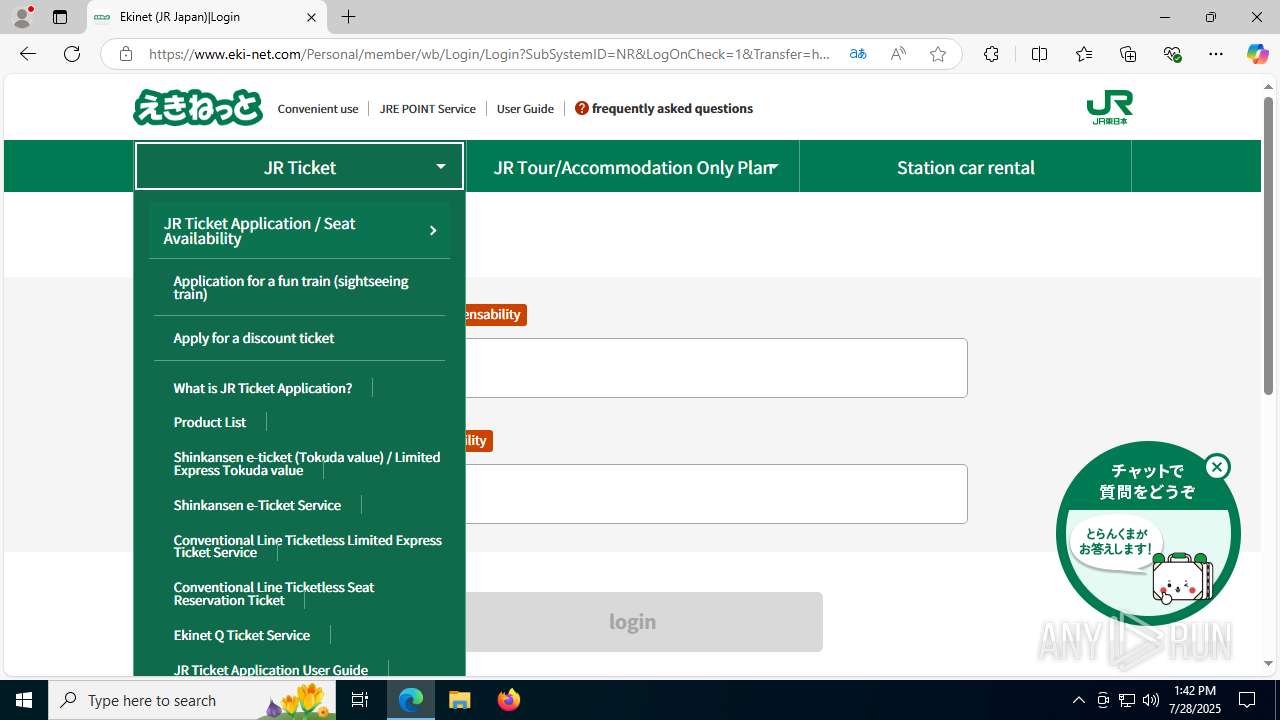Toggle Split screen view
The height and width of the screenshot is (720, 1280).
point(1039,54)
